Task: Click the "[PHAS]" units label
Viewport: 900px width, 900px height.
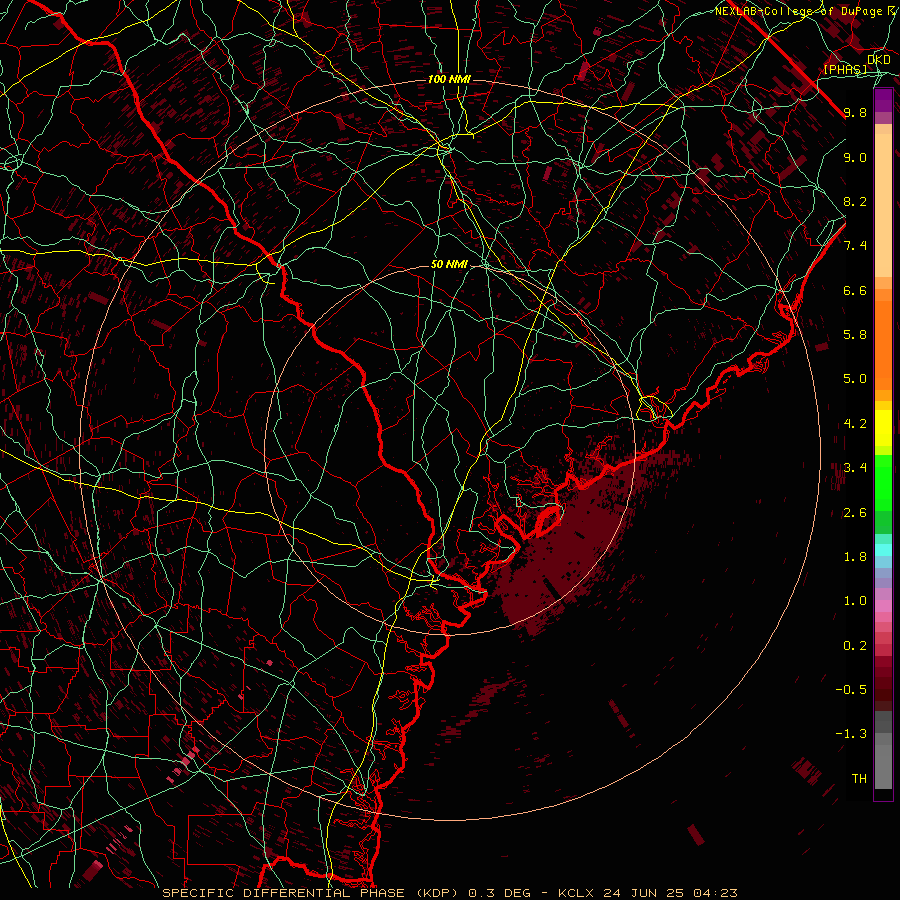Action: point(845,69)
